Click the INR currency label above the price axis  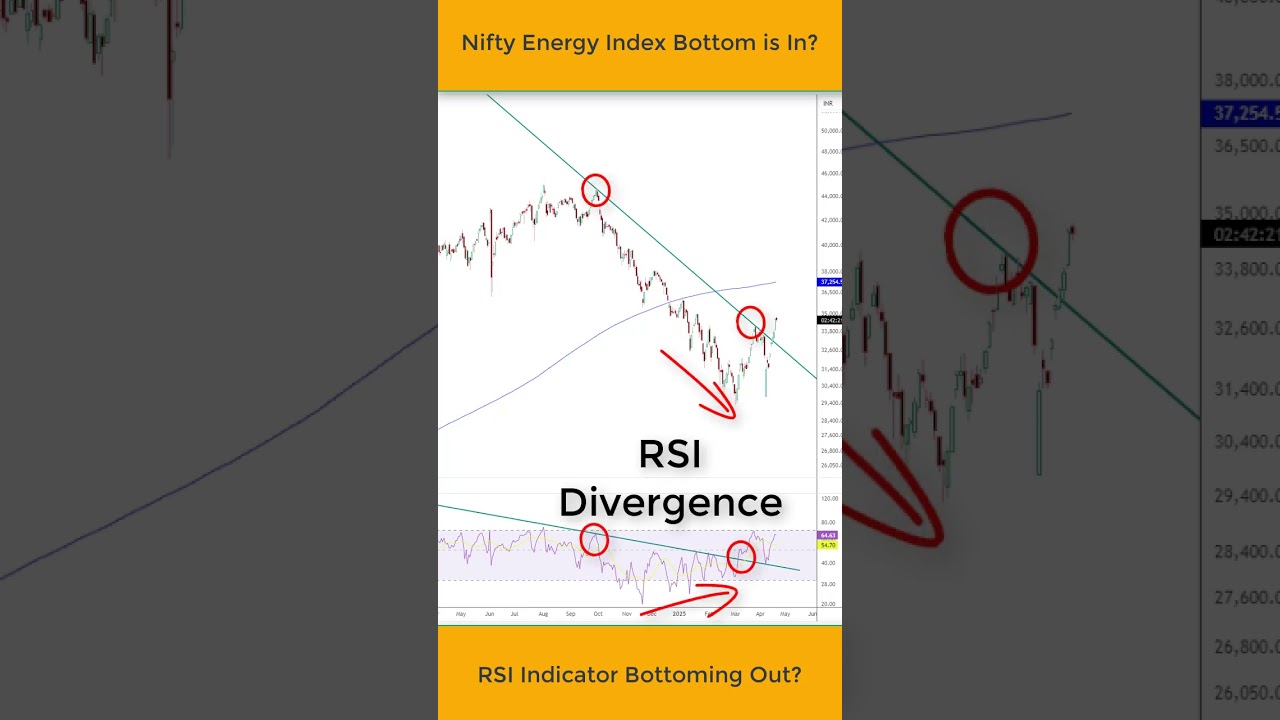(828, 103)
